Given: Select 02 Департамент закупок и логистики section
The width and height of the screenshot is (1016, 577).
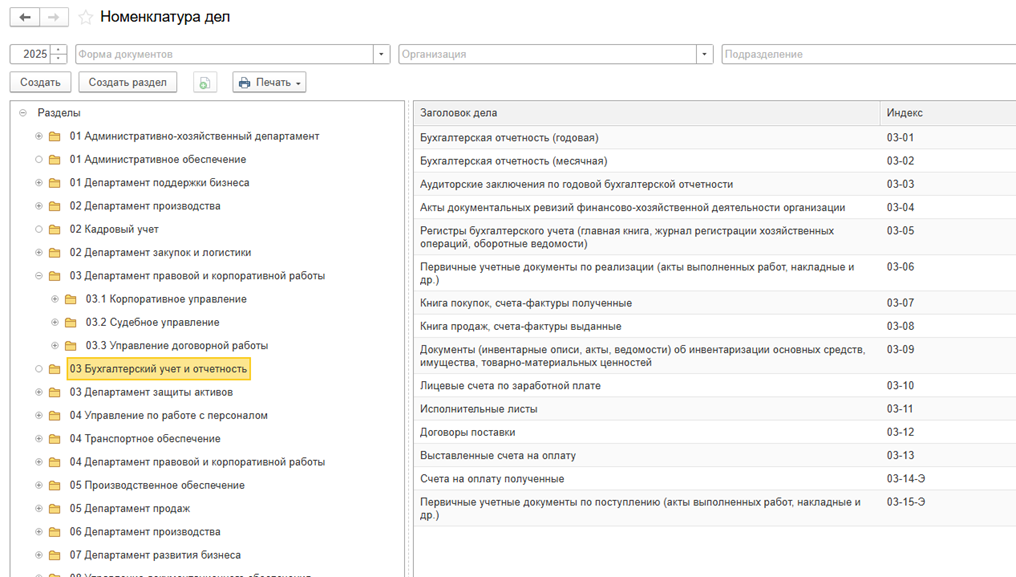Looking at the screenshot, I should [160, 253].
